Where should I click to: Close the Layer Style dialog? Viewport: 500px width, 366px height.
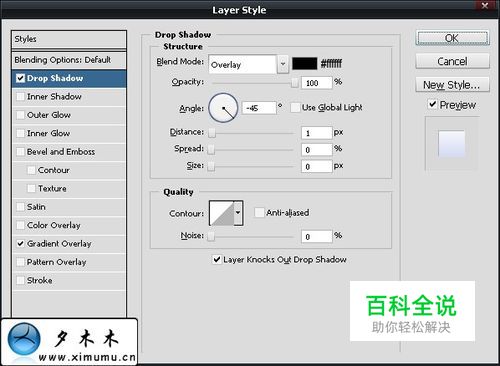[485, 5]
